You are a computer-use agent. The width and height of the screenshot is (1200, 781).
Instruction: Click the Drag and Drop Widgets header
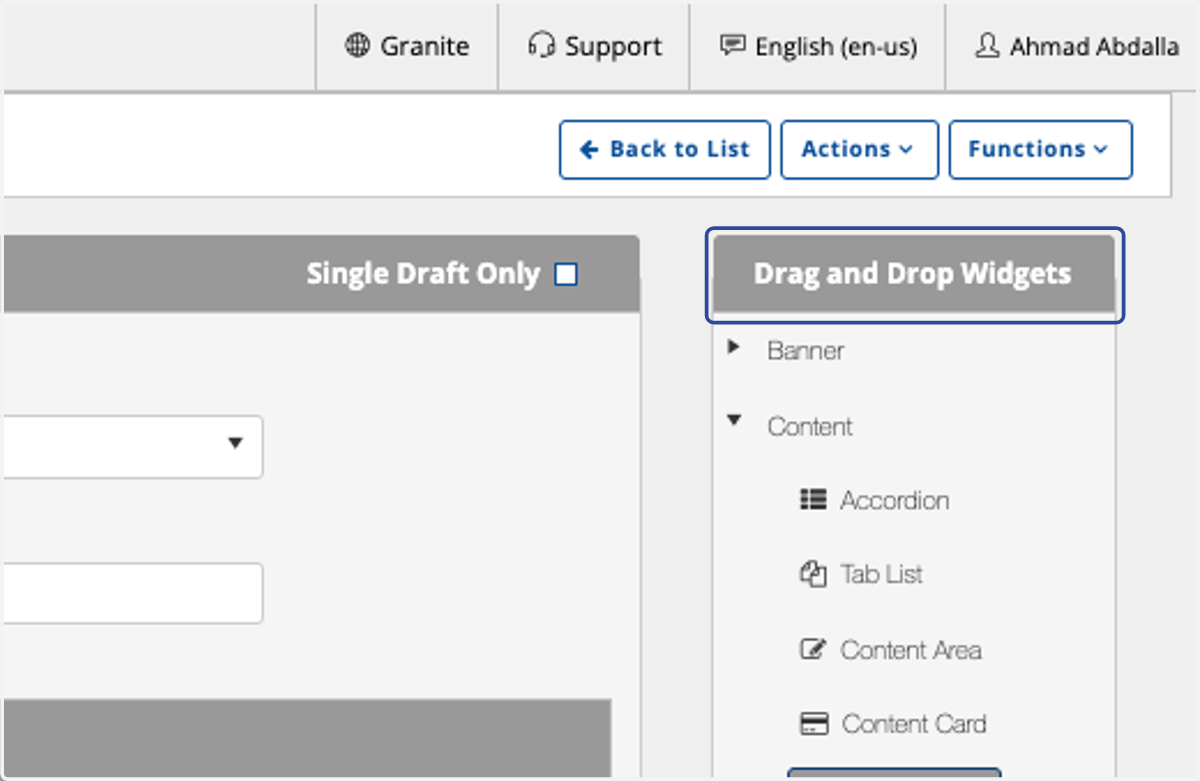click(x=912, y=274)
